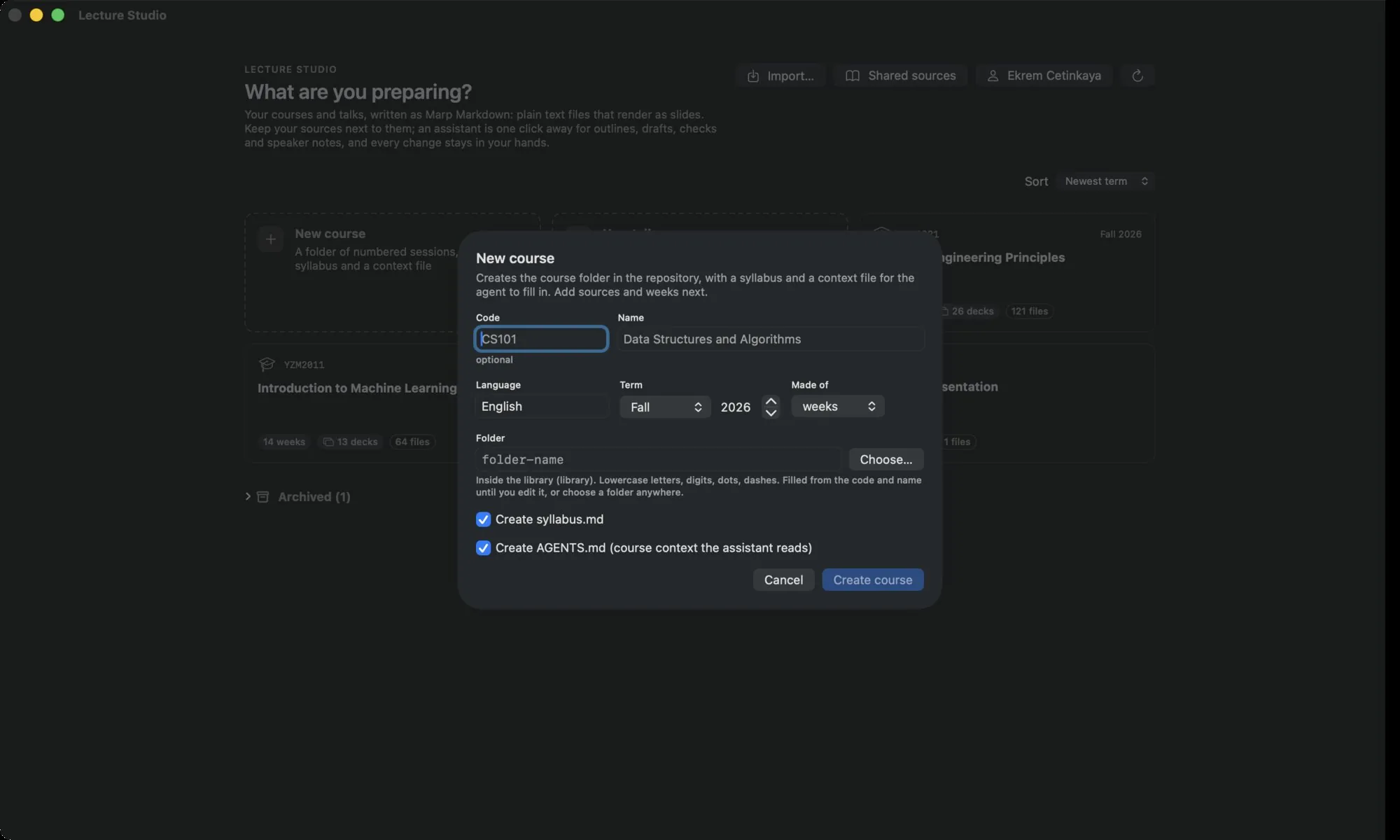Click the 64 files badge
1400x840 pixels.
click(x=412, y=442)
